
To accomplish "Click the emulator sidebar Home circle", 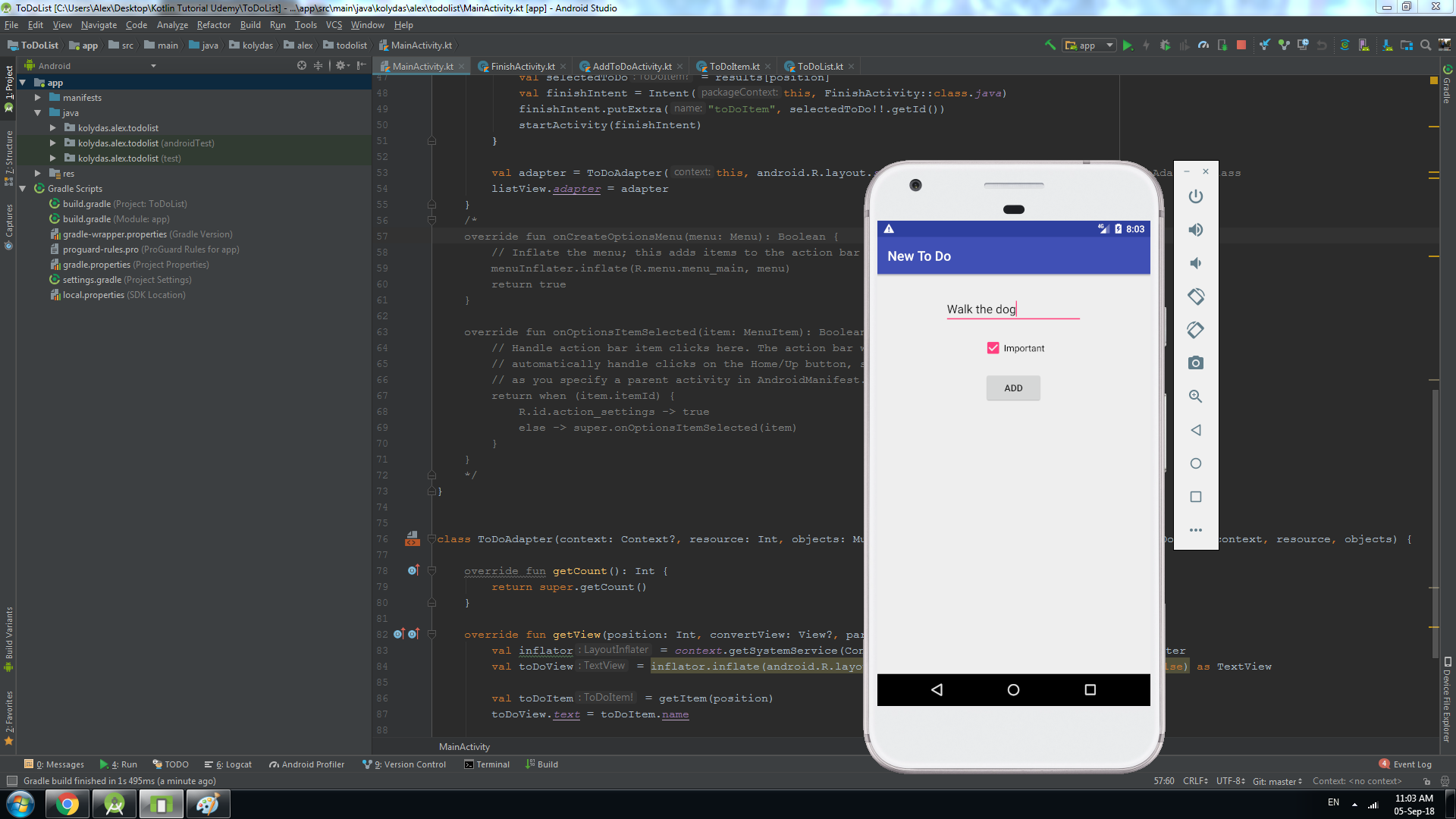I will point(1196,463).
